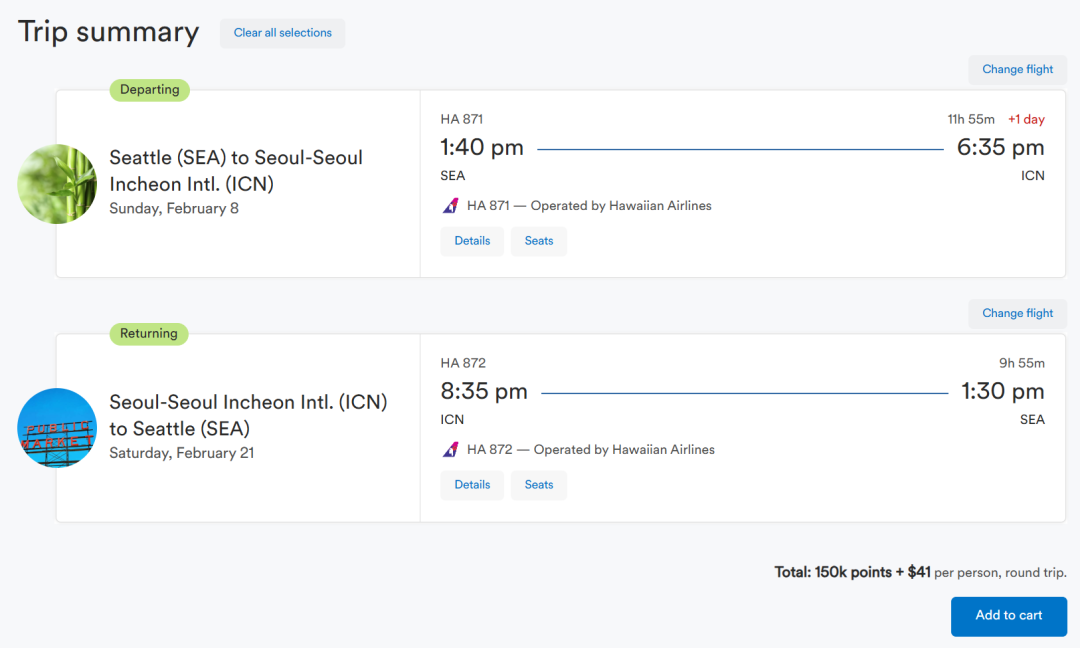Click the red +1 day indicator
This screenshot has width=1080, height=648.
[x=1026, y=120]
